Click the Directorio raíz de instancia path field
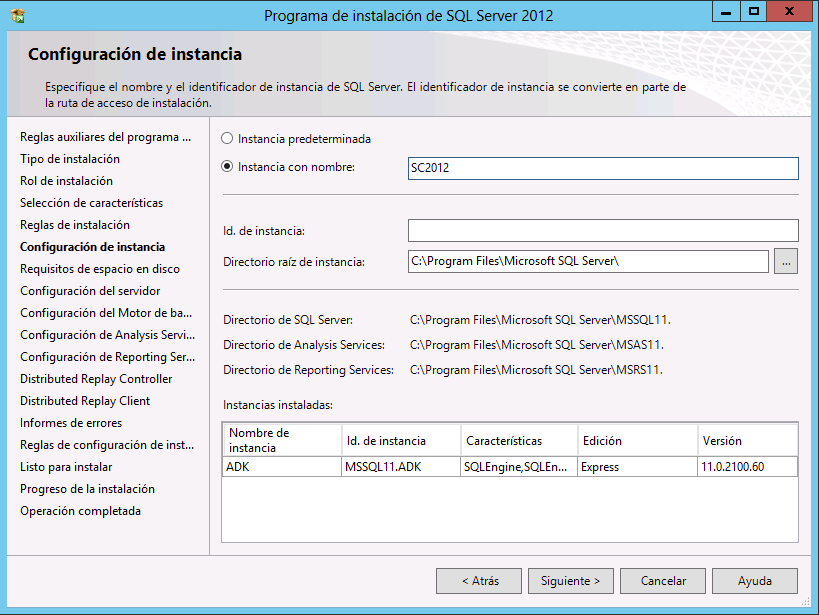The width and height of the screenshot is (819, 615). pyautogui.click(x=588, y=261)
